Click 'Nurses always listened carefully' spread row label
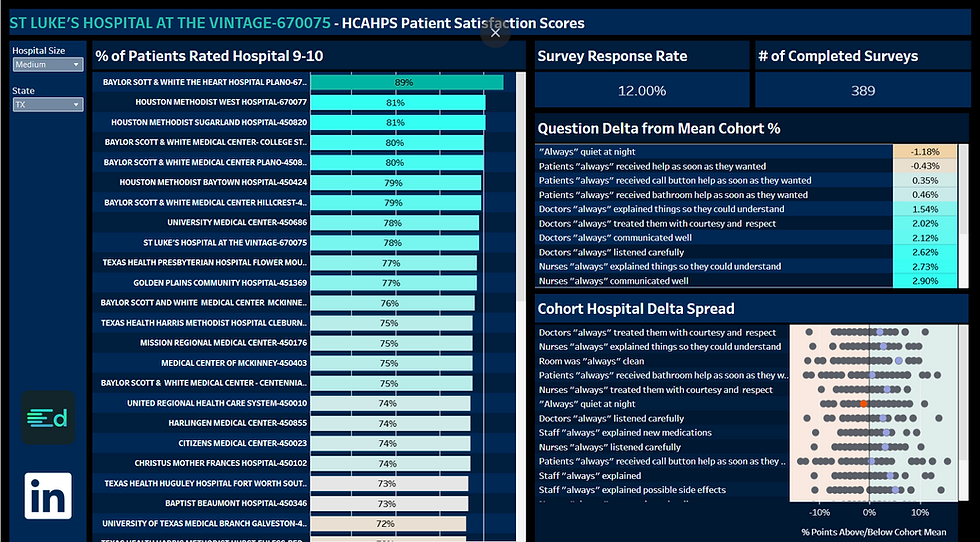Viewport: 980px width, 542px height. tap(609, 447)
